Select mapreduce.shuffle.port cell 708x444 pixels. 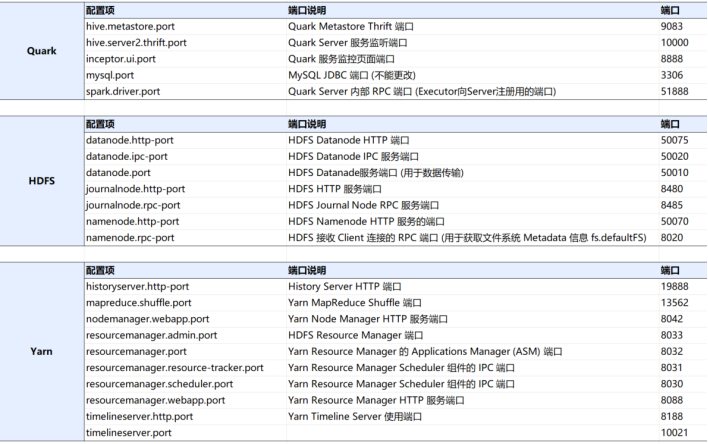(x=185, y=303)
